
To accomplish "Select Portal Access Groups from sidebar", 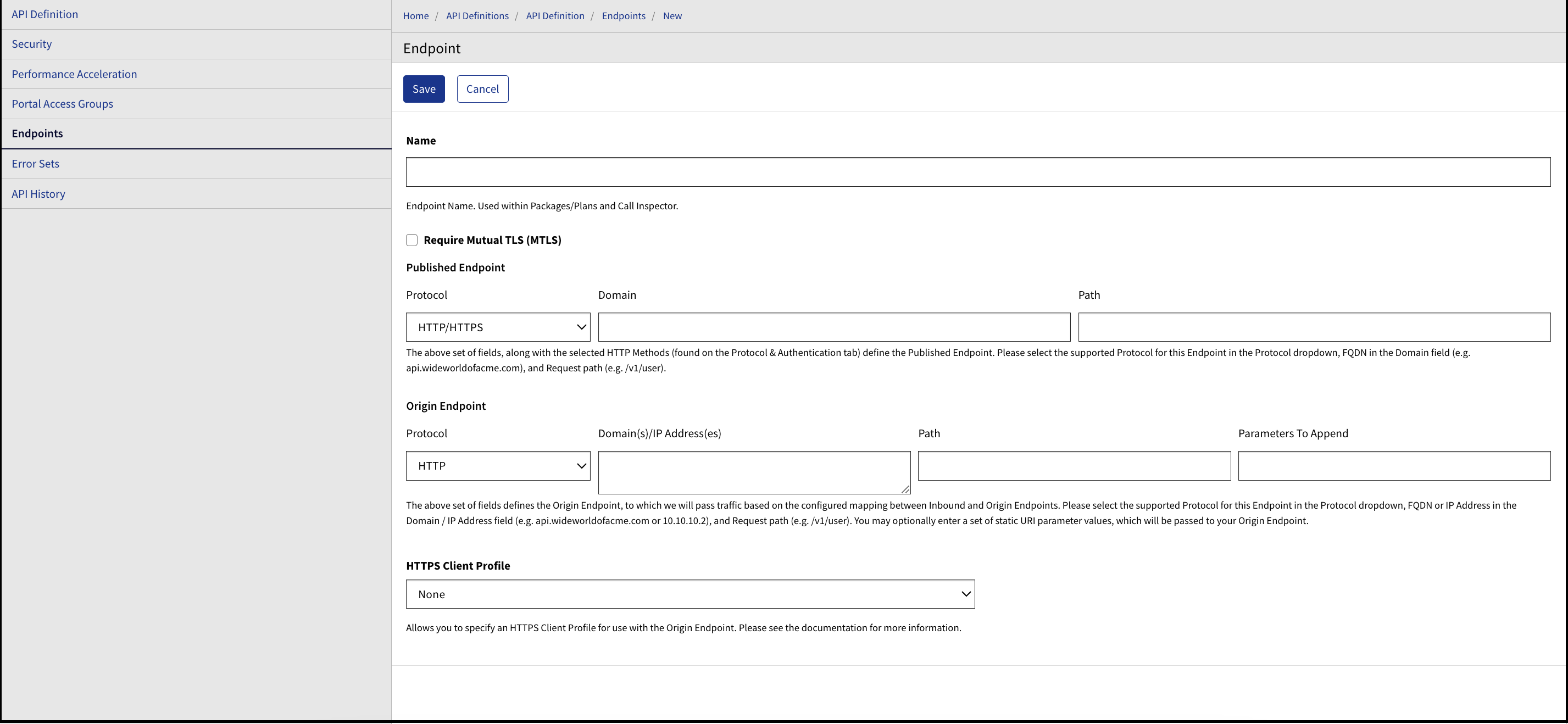I will [62, 103].
